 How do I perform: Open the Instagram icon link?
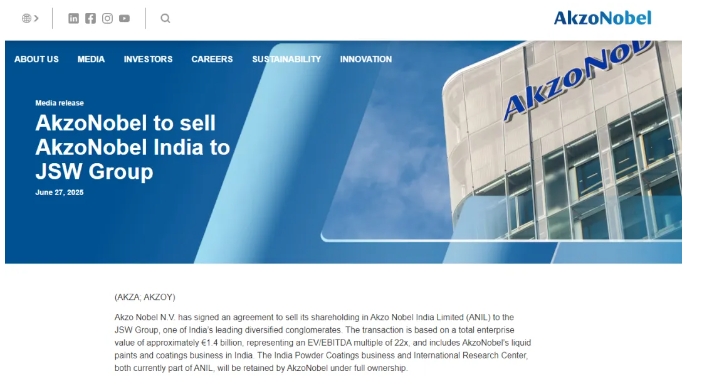(107, 18)
